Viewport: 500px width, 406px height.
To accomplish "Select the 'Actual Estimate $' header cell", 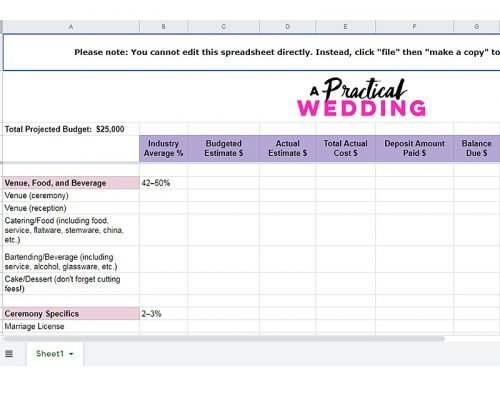I will click(287, 148).
